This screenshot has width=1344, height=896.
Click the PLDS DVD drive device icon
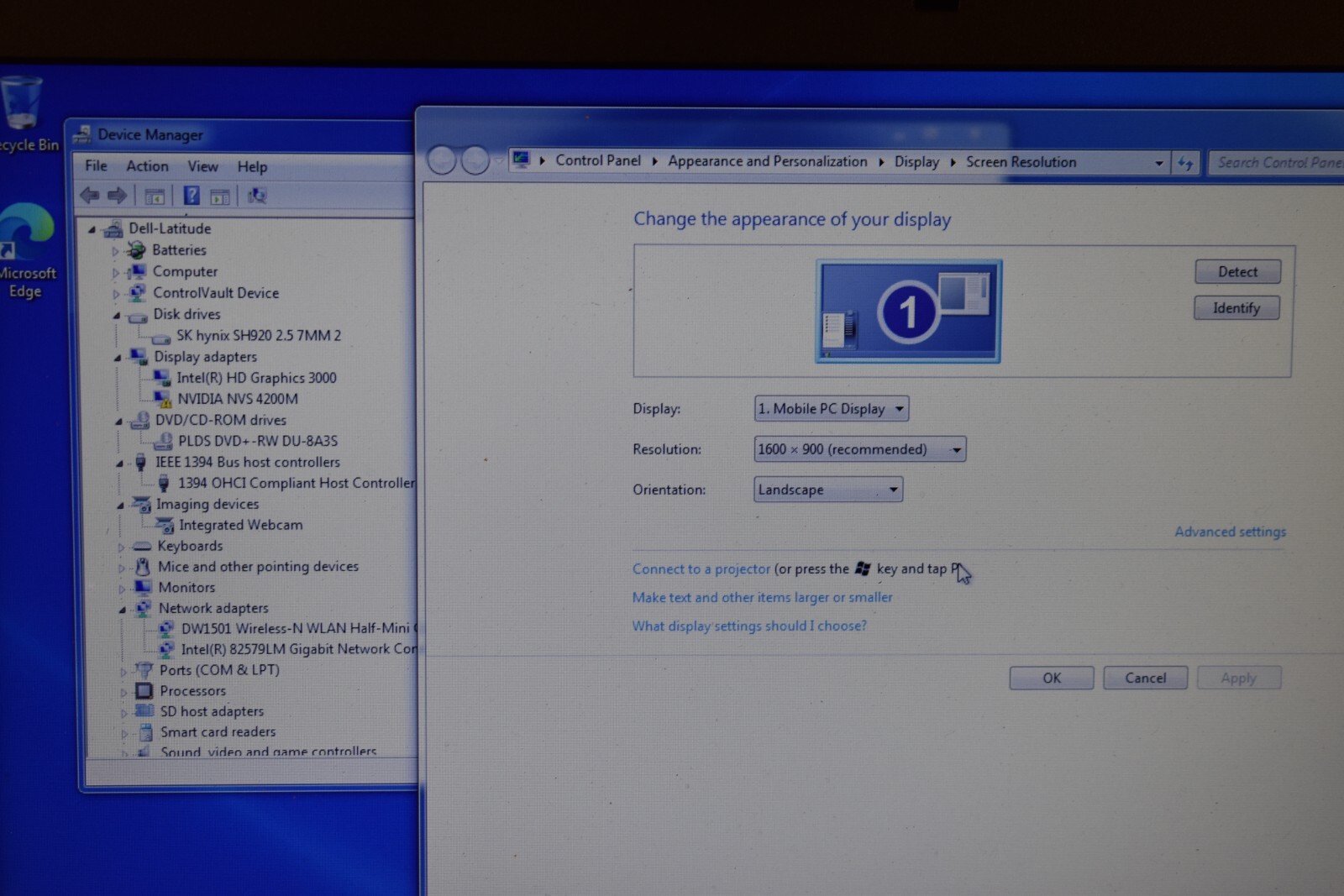pos(163,441)
